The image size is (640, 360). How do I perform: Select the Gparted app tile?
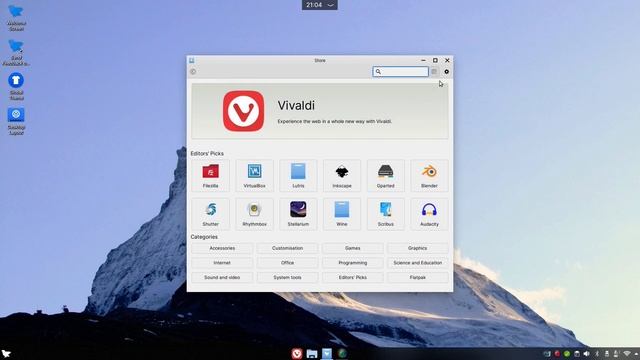tap(385, 176)
